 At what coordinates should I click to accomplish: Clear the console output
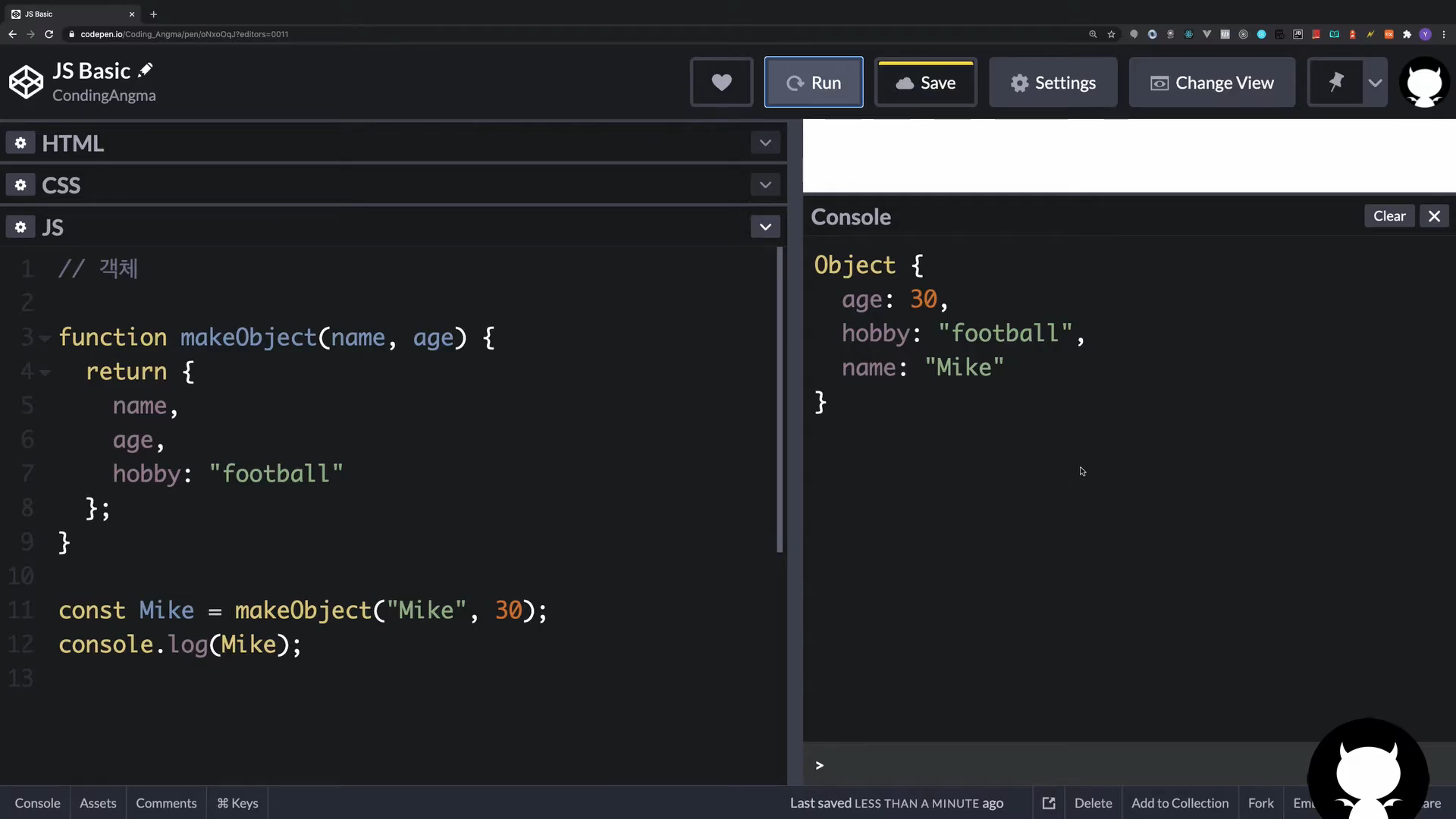click(1389, 216)
